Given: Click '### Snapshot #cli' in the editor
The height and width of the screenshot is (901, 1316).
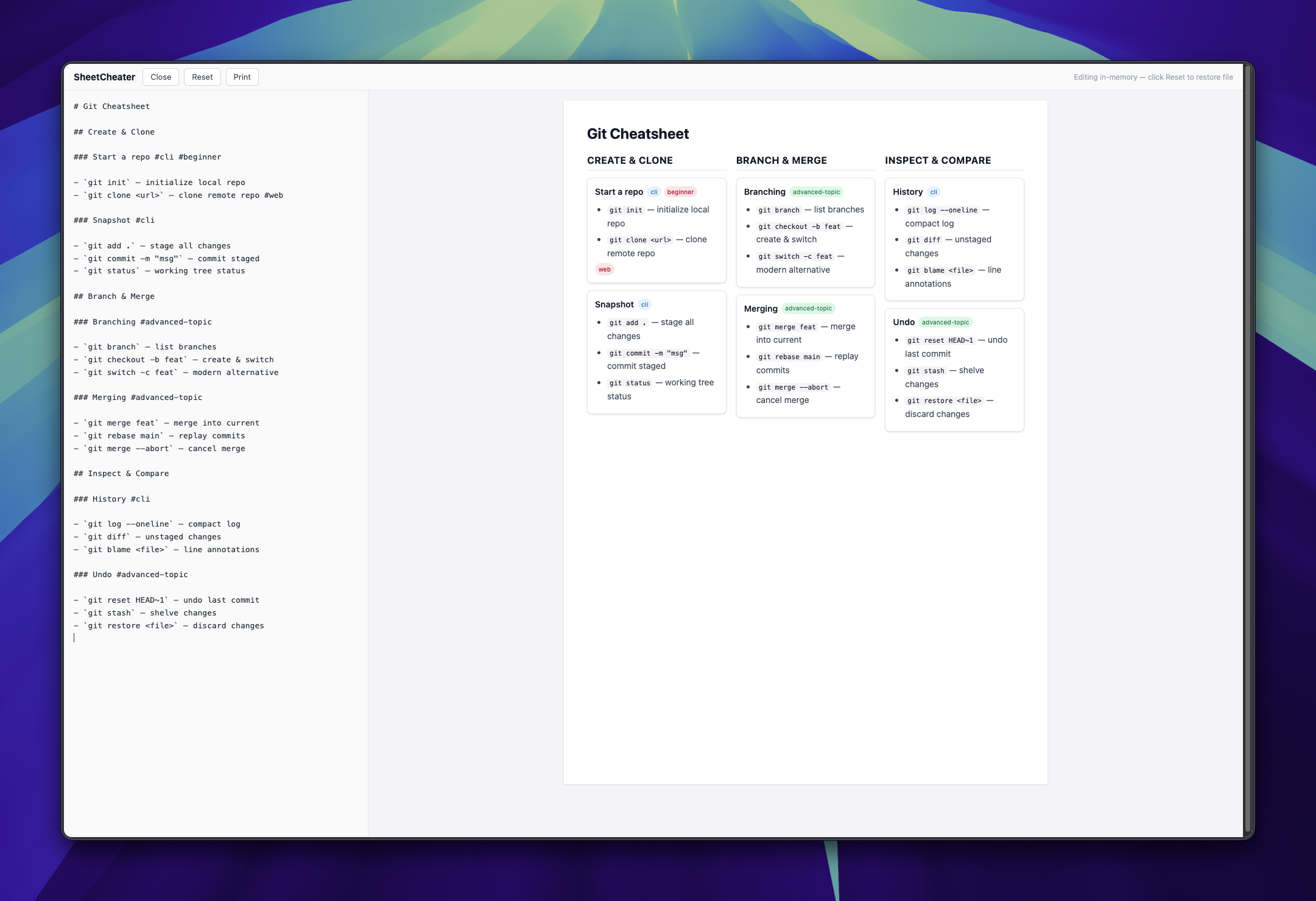Looking at the screenshot, I should click(x=114, y=220).
